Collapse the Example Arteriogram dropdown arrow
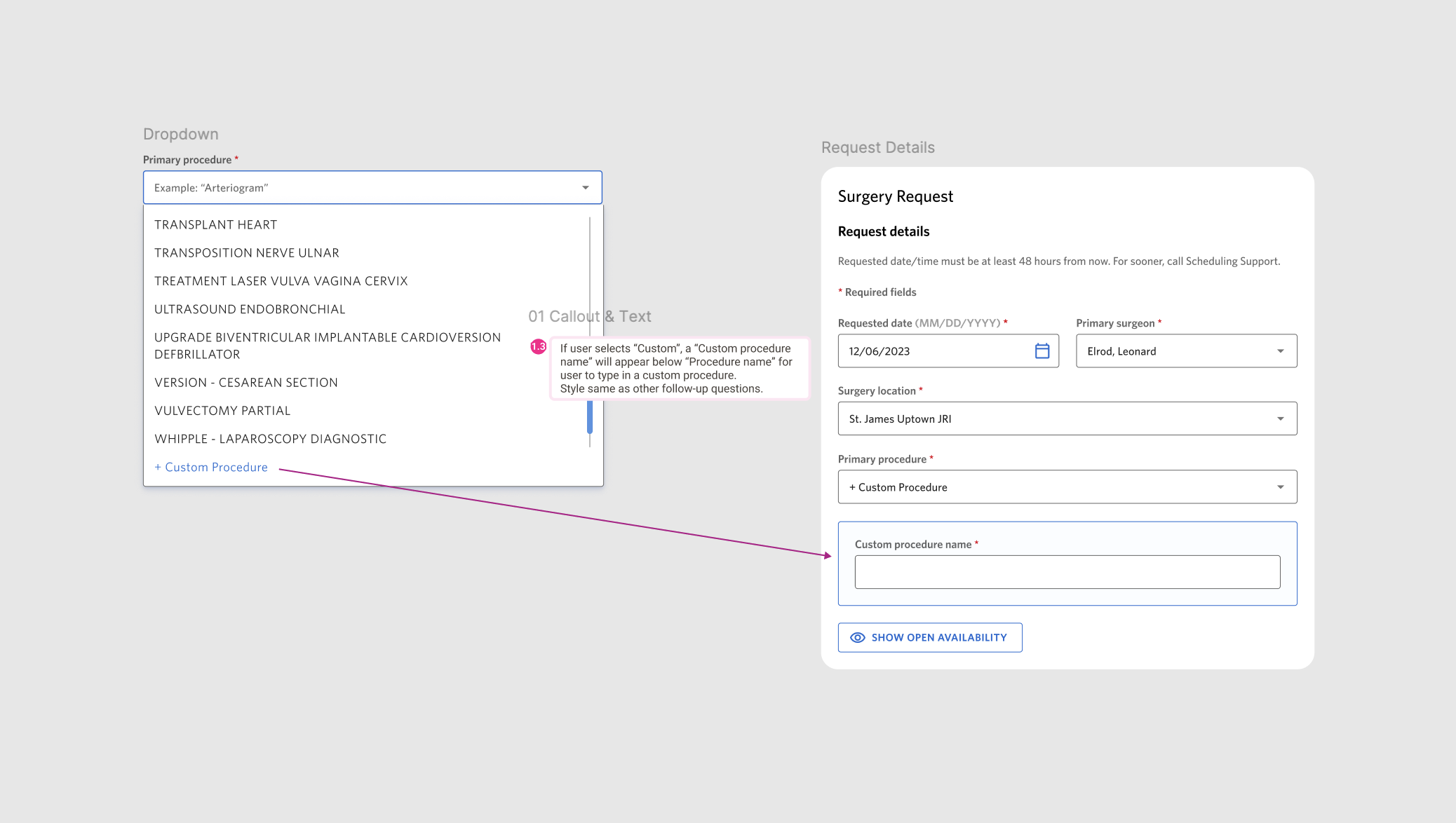The height and width of the screenshot is (823, 1456). coord(585,188)
